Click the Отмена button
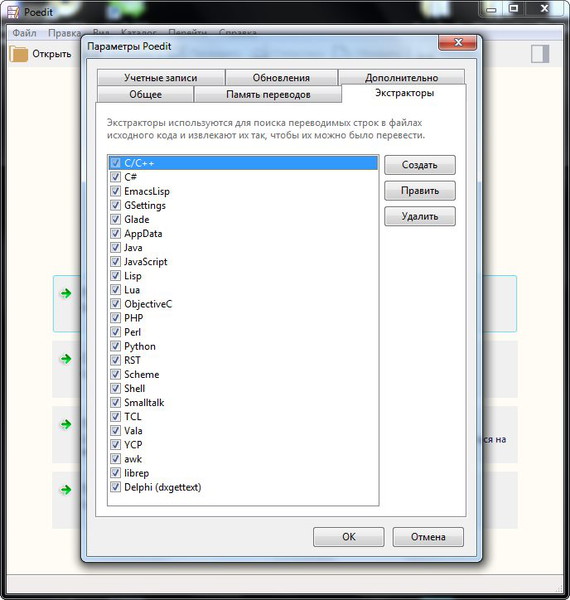Screen dimensions: 570x600 point(428,537)
